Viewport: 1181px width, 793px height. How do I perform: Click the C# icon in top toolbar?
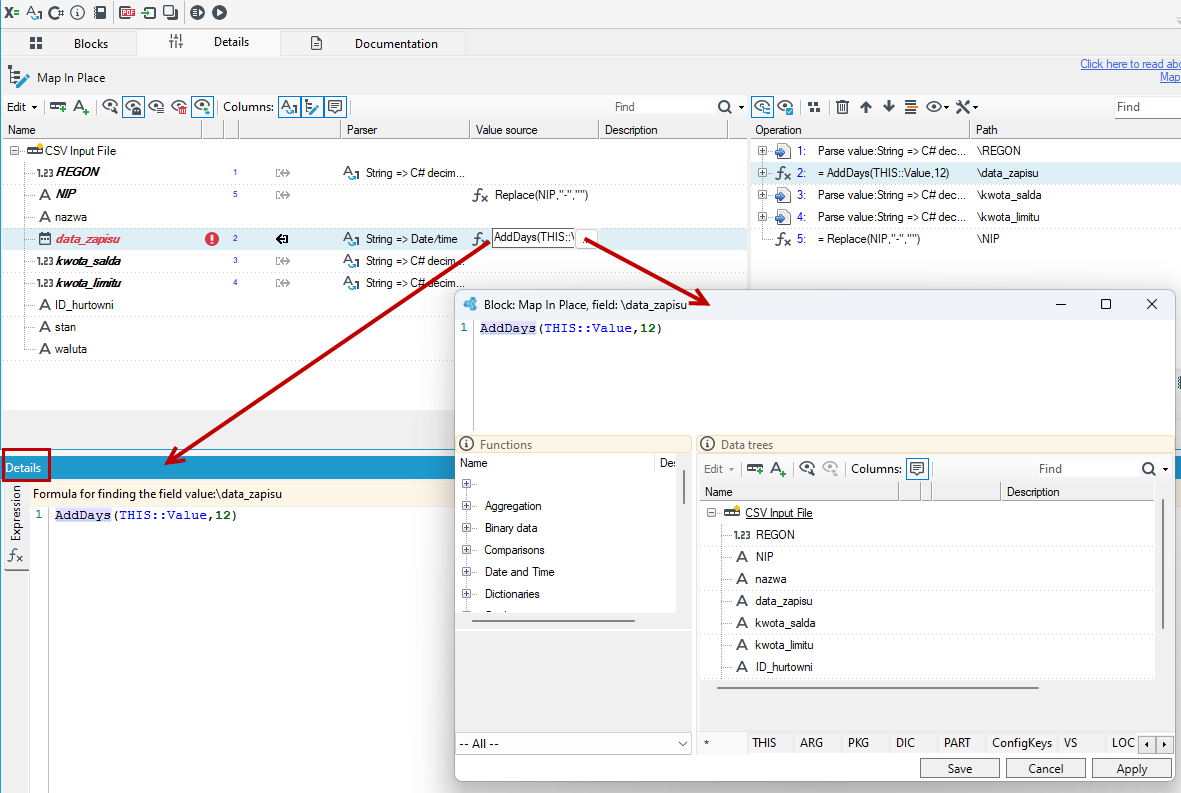56,12
